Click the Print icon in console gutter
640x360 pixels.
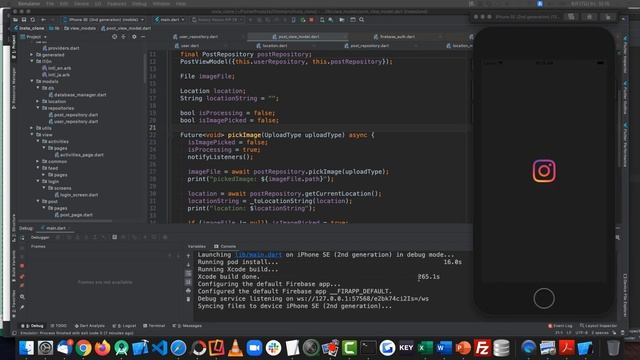tap(188, 291)
